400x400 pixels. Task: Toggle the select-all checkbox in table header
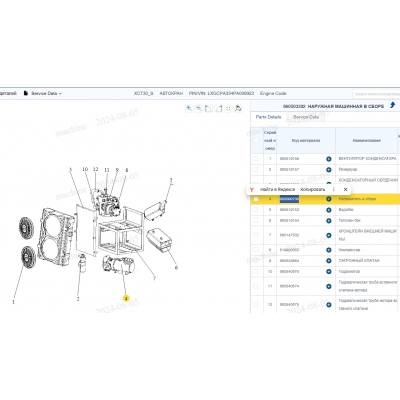[256, 140]
